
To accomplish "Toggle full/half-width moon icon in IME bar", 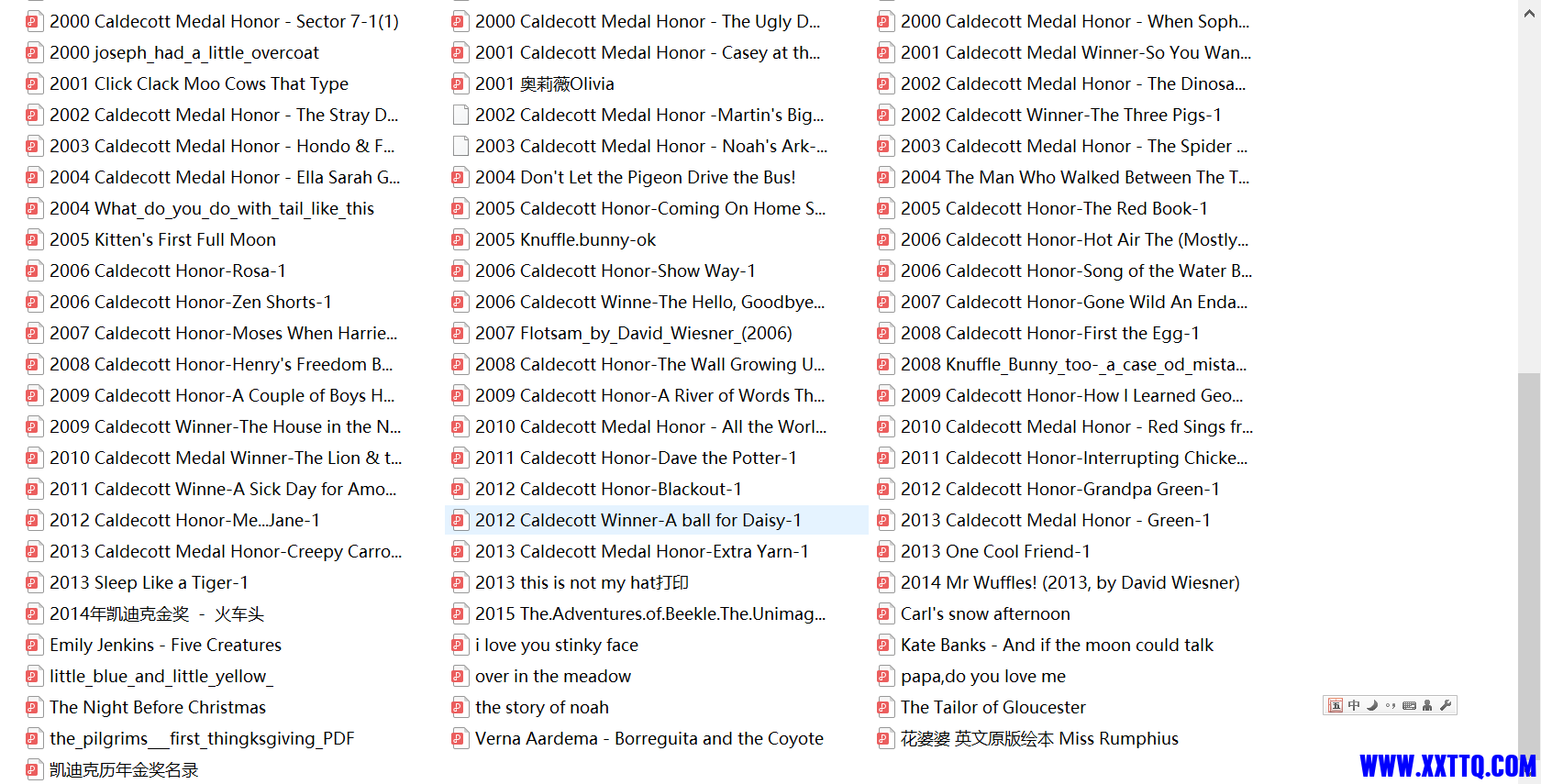I will tap(1372, 705).
